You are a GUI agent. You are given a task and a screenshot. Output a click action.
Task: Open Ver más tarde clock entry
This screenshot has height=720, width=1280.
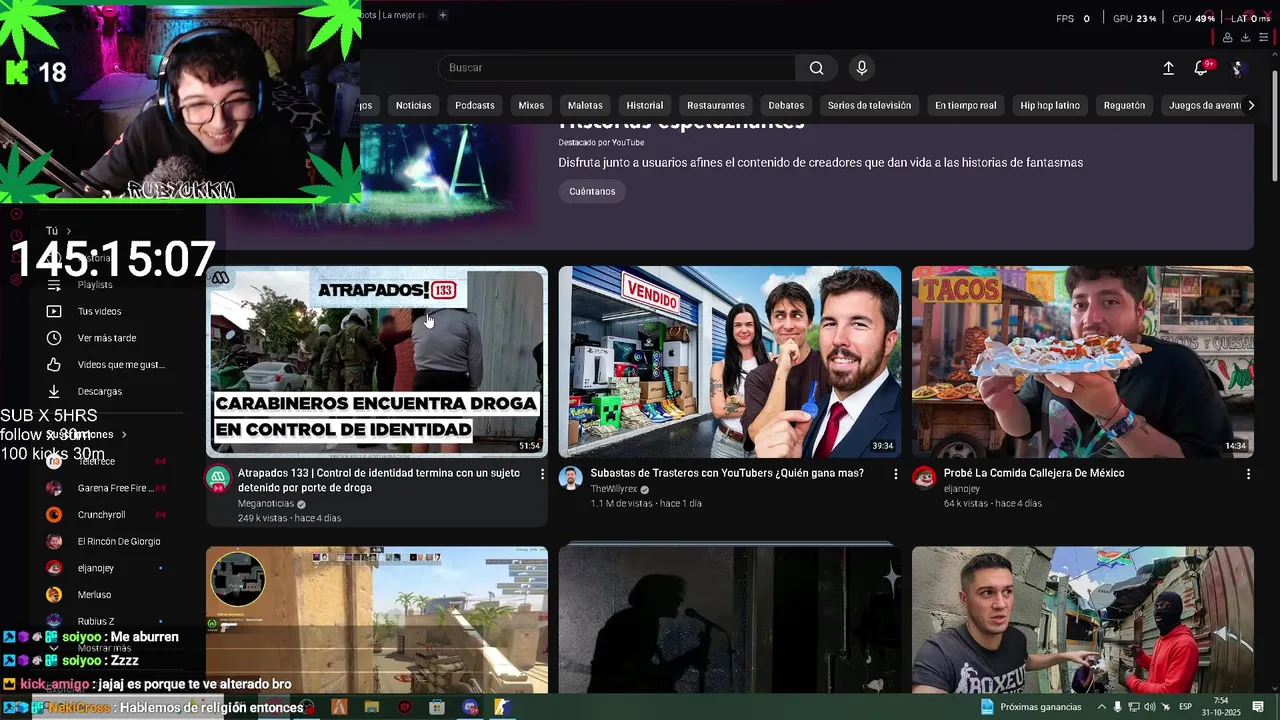[x=106, y=338]
